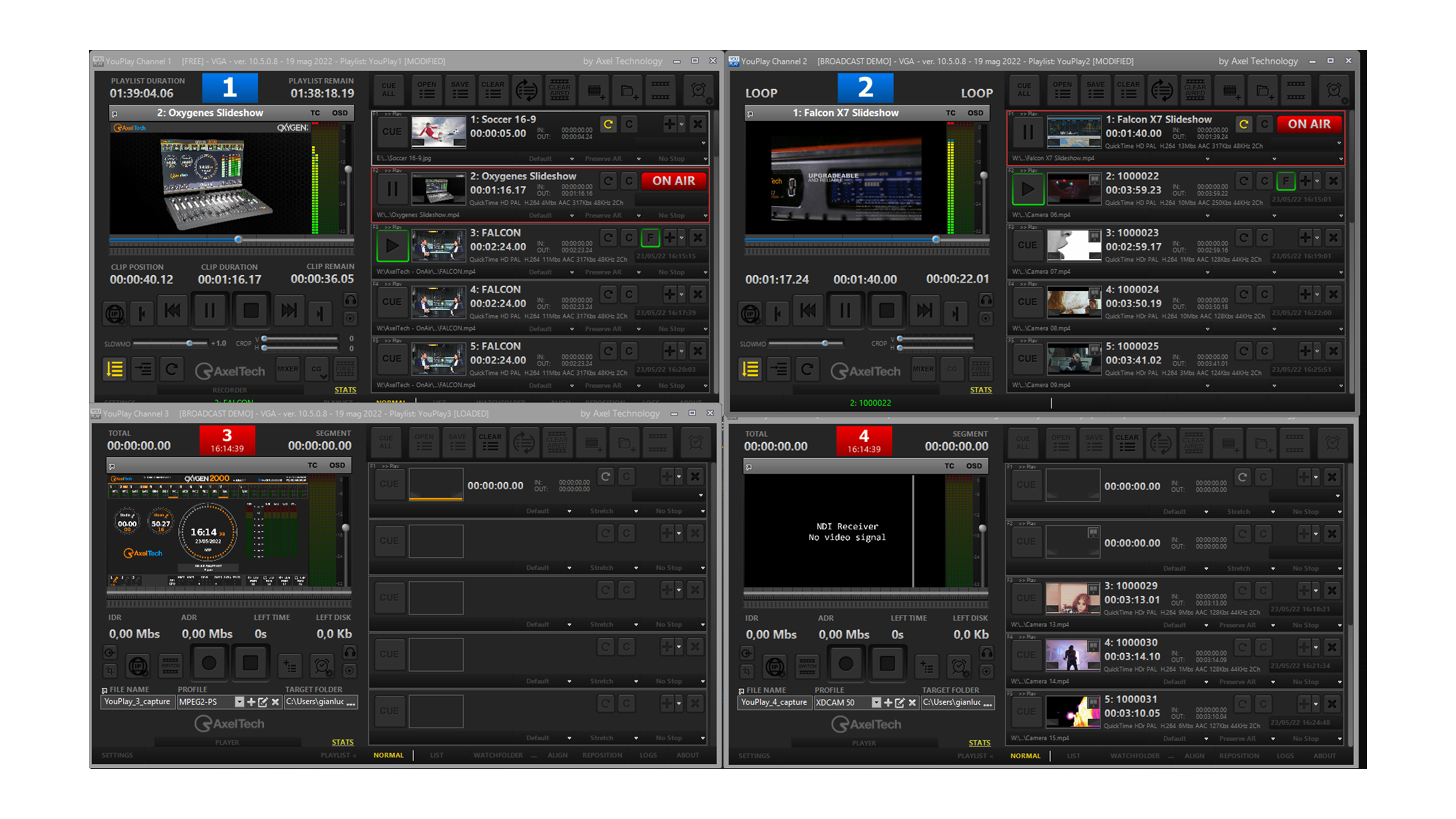Cue clip 3: 1000023 in Channel 2
This screenshot has width=1456, height=819.
click(1027, 245)
